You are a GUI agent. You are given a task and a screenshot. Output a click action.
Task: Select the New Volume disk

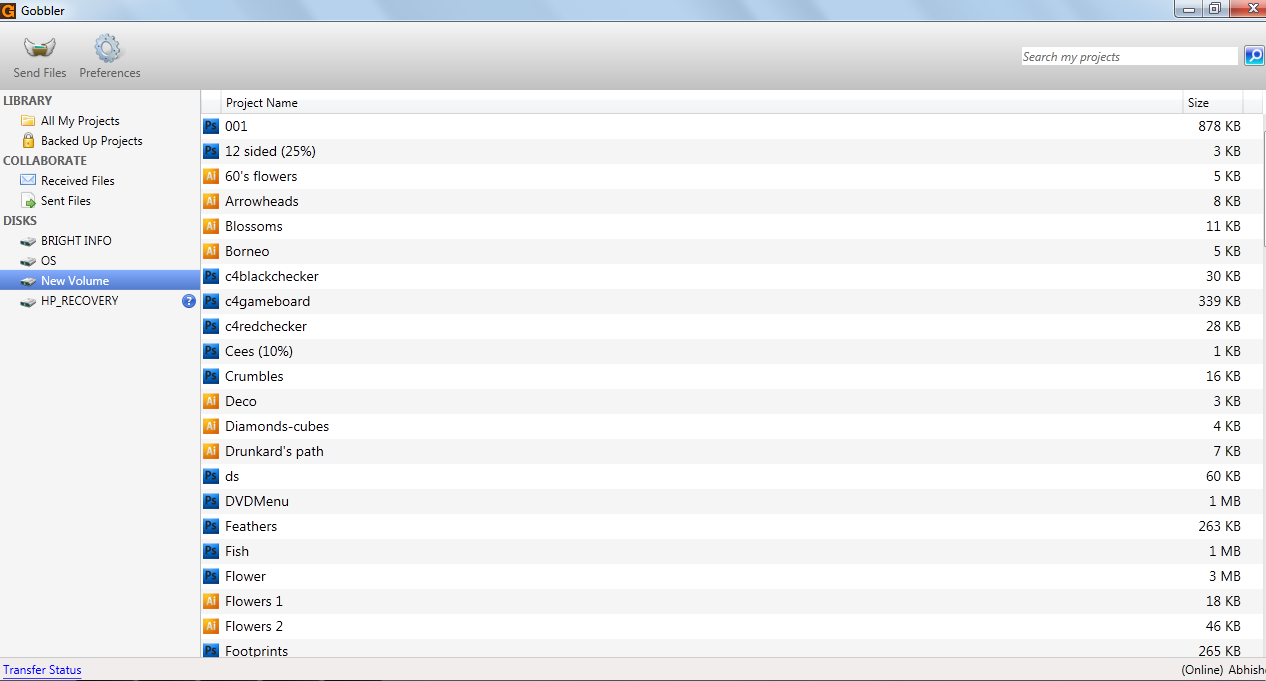(x=100, y=281)
